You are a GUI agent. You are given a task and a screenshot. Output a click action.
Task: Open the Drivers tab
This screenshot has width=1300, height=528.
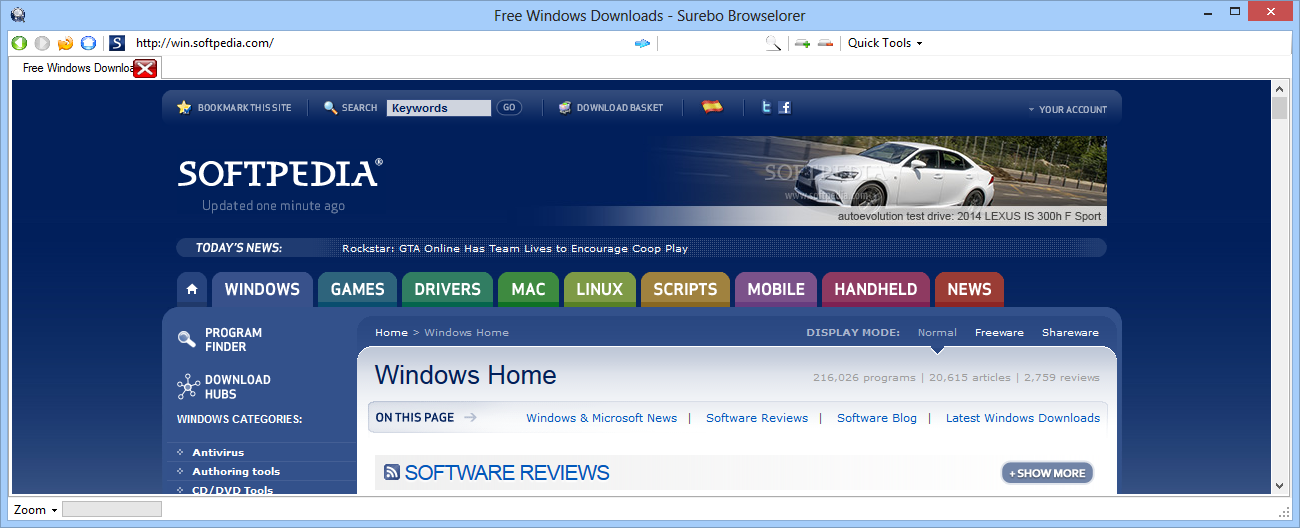(447, 289)
